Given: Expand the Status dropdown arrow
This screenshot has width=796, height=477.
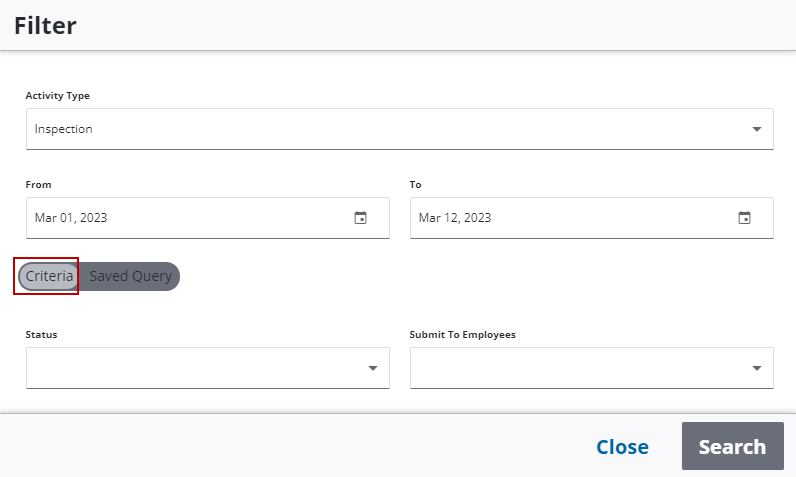Looking at the screenshot, I should 373,368.
